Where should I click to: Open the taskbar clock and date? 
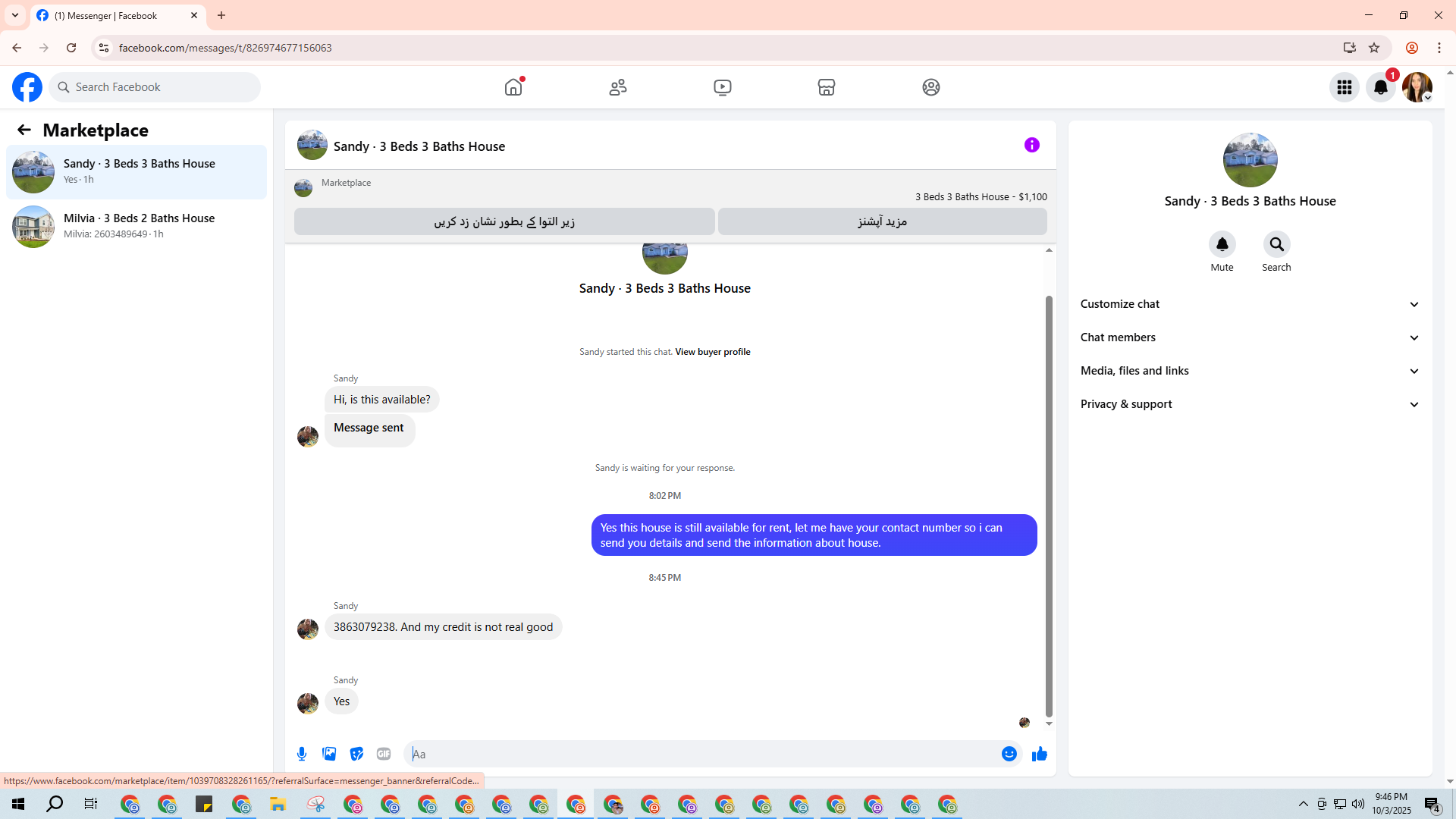[1392, 804]
